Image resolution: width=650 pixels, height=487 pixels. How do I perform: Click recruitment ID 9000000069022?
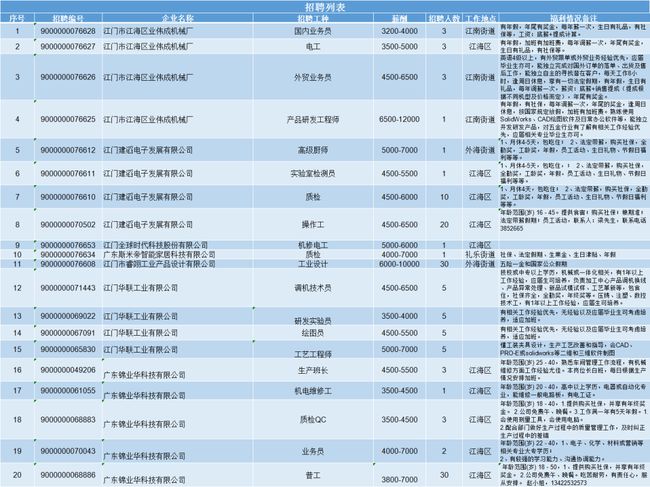68,316
